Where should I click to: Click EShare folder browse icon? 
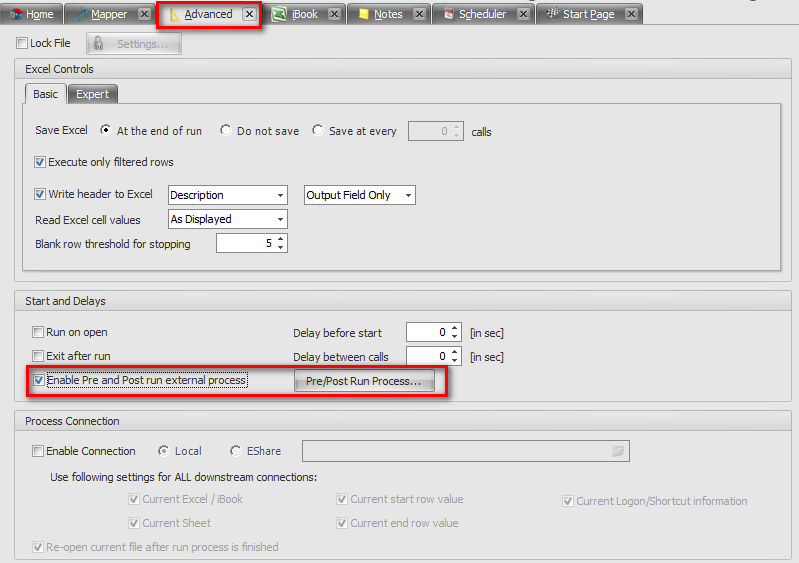coord(618,451)
